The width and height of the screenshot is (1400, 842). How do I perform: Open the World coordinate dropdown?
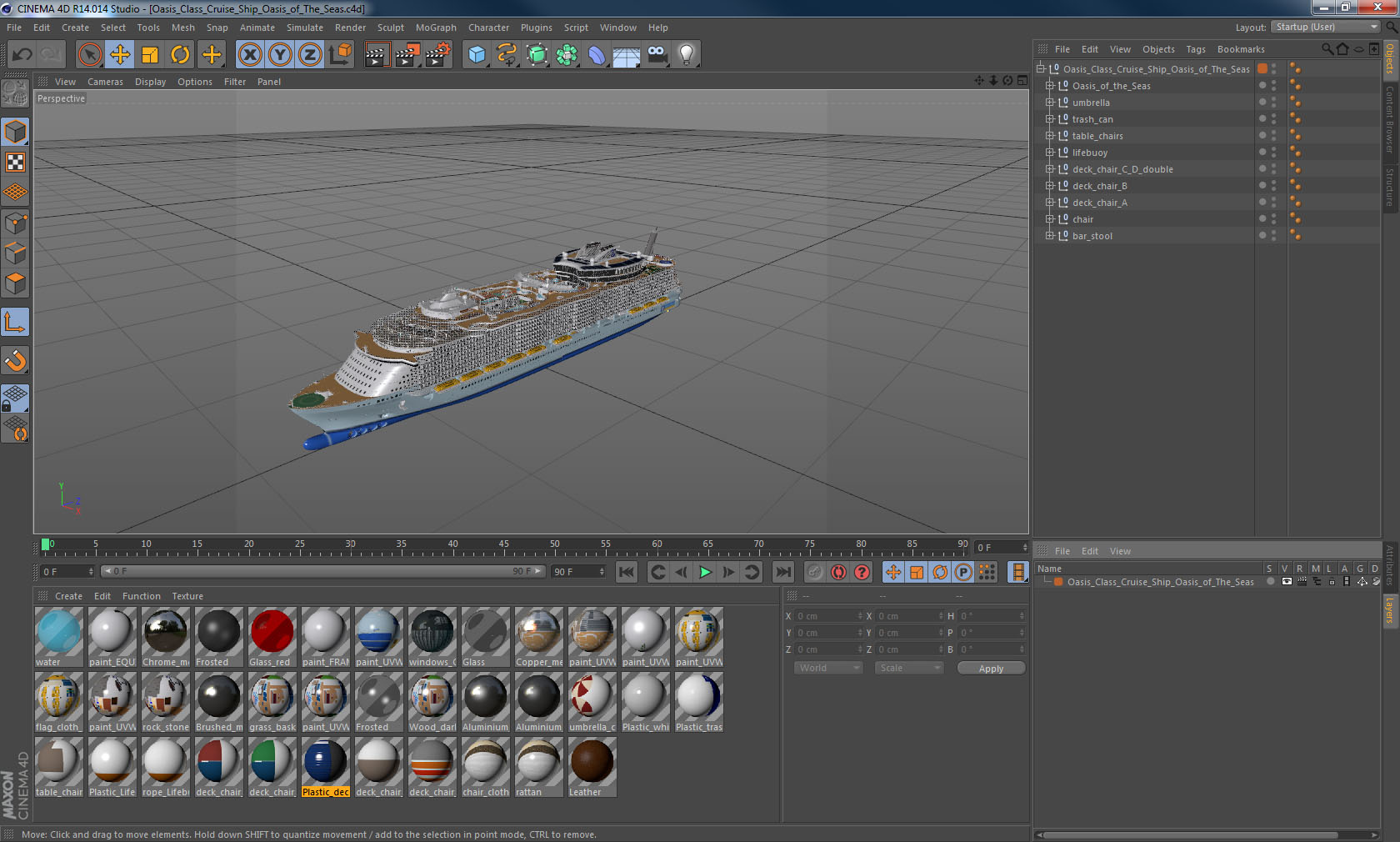[x=827, y=668]
